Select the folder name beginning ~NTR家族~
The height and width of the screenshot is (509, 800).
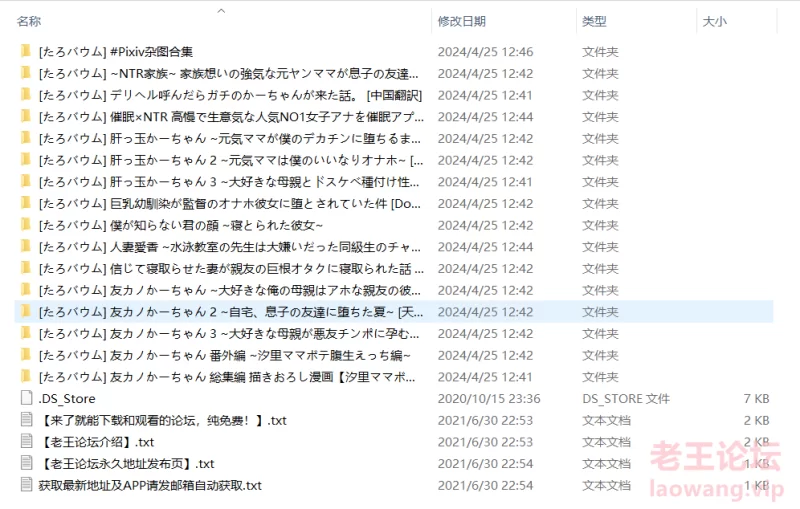(229, 73)
